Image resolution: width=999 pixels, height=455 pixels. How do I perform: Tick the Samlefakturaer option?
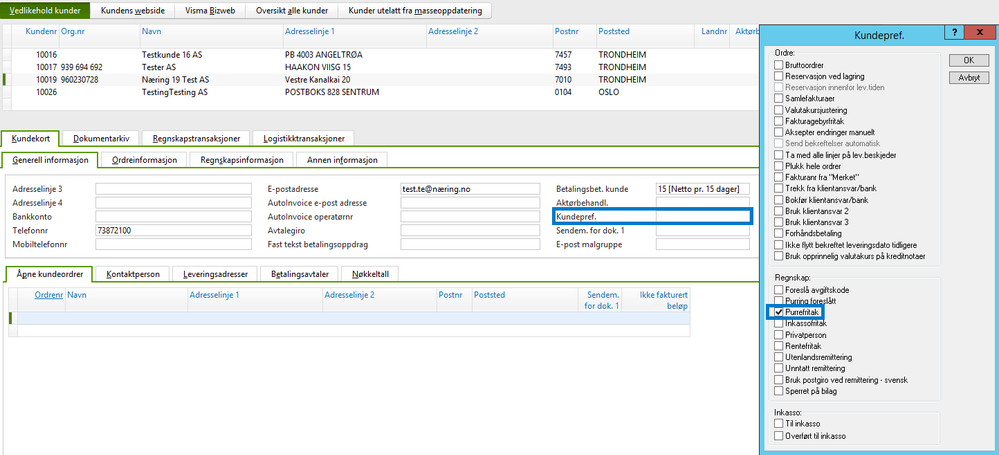pos(779,99)
